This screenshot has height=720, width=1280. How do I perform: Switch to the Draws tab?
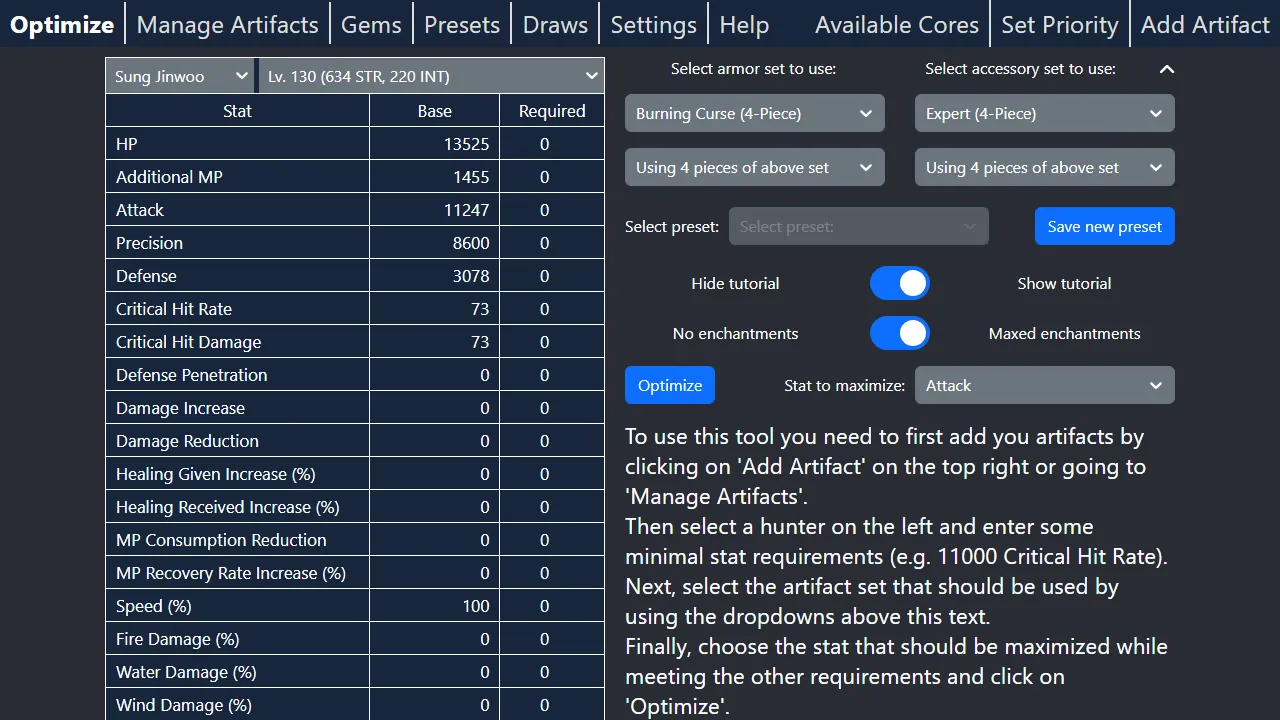coord(554,23)
